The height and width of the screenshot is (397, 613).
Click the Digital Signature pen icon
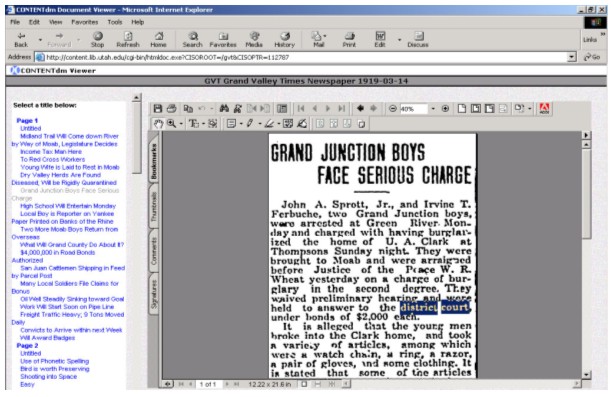coord(301,124)
